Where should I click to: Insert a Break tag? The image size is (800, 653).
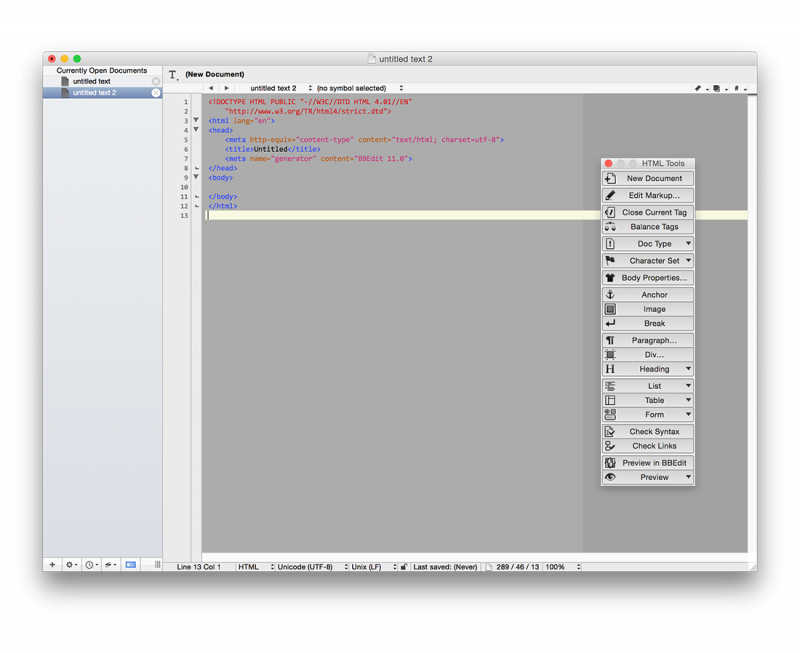pyautogui.click(x=647, y=324)
